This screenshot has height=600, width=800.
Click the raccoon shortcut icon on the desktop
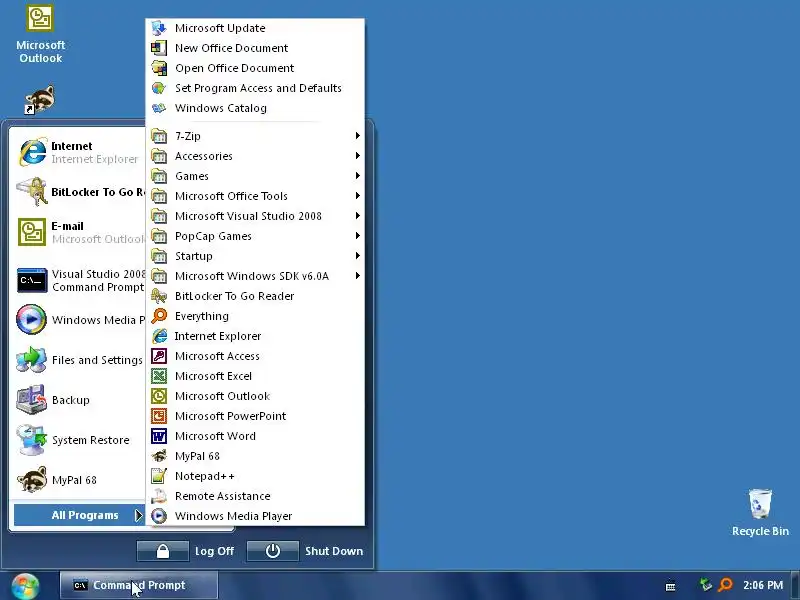coord(39,100)
